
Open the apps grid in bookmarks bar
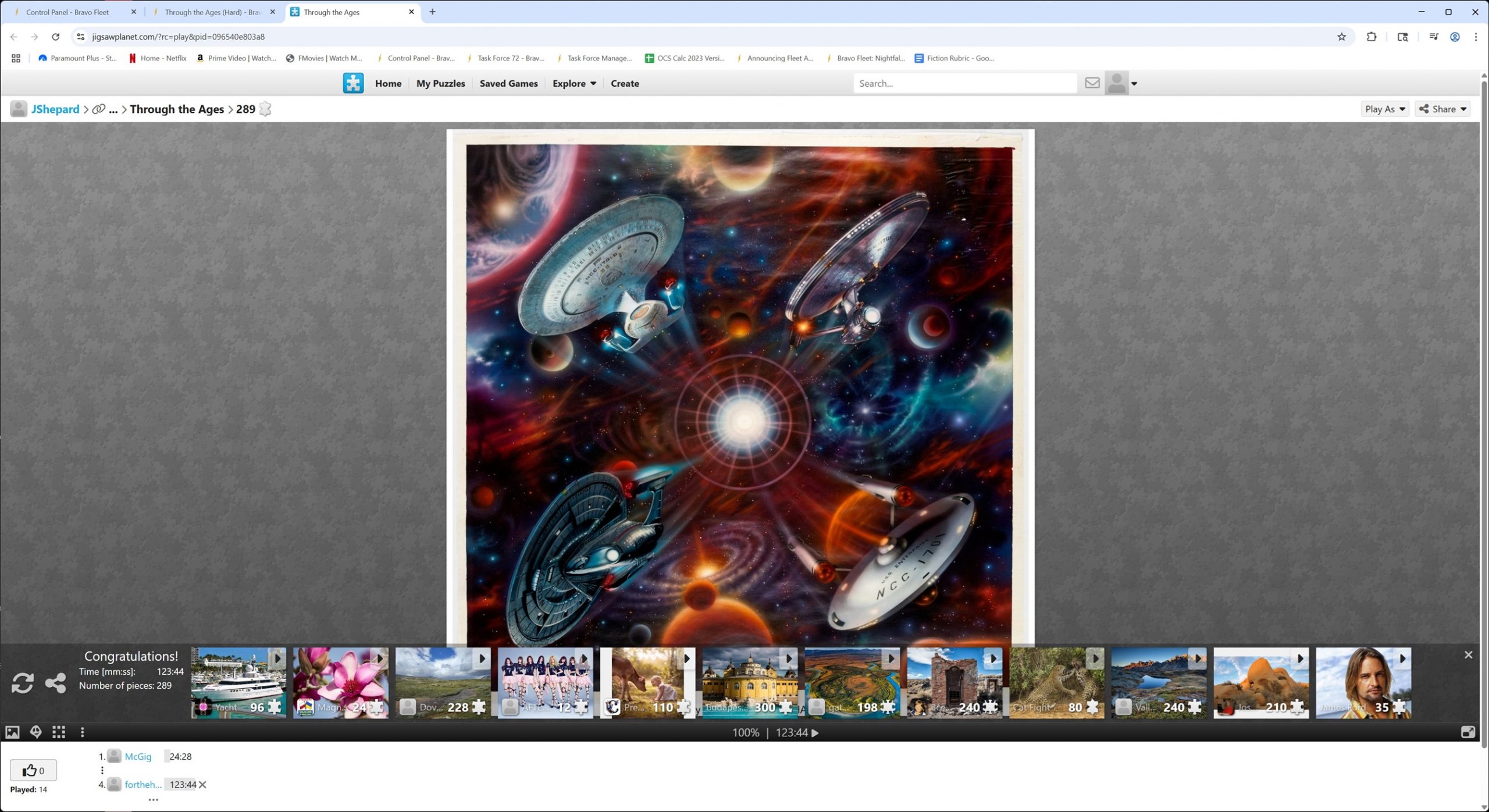16,58
